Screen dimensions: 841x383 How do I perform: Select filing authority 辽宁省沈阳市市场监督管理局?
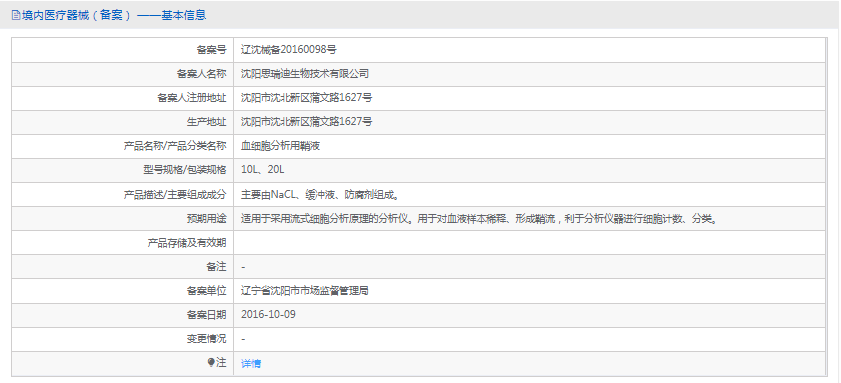click(305, 291)
